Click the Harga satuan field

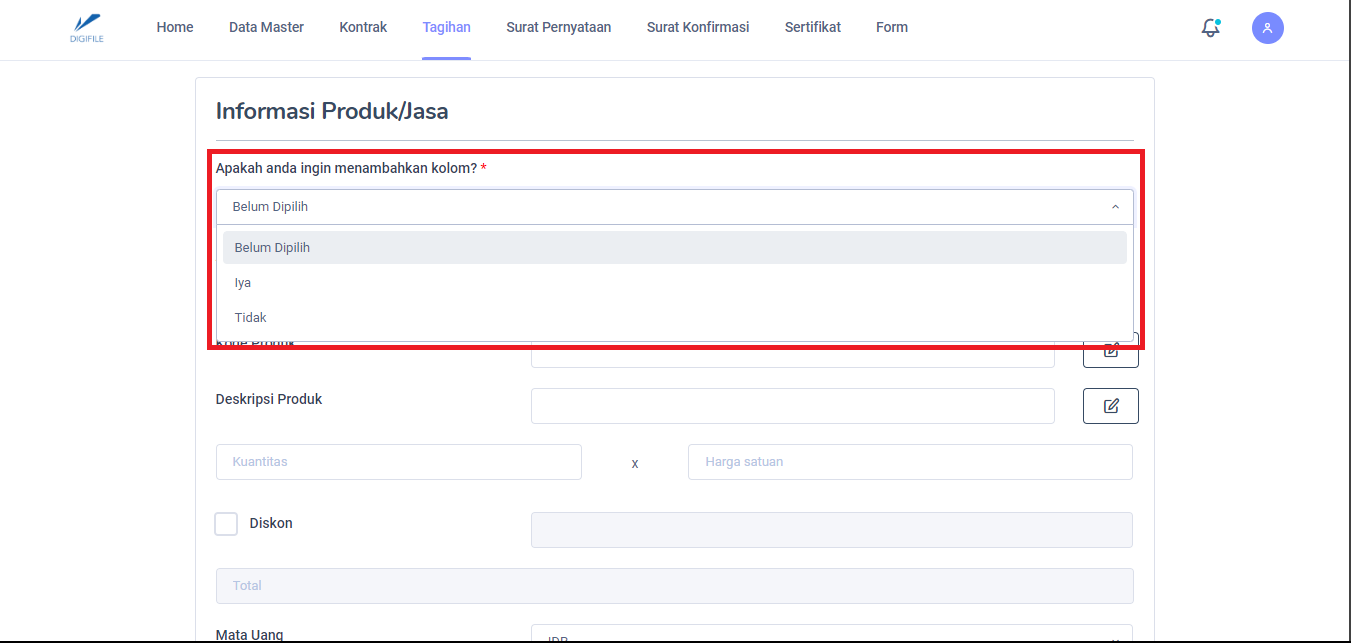click(x=909, y=462)
